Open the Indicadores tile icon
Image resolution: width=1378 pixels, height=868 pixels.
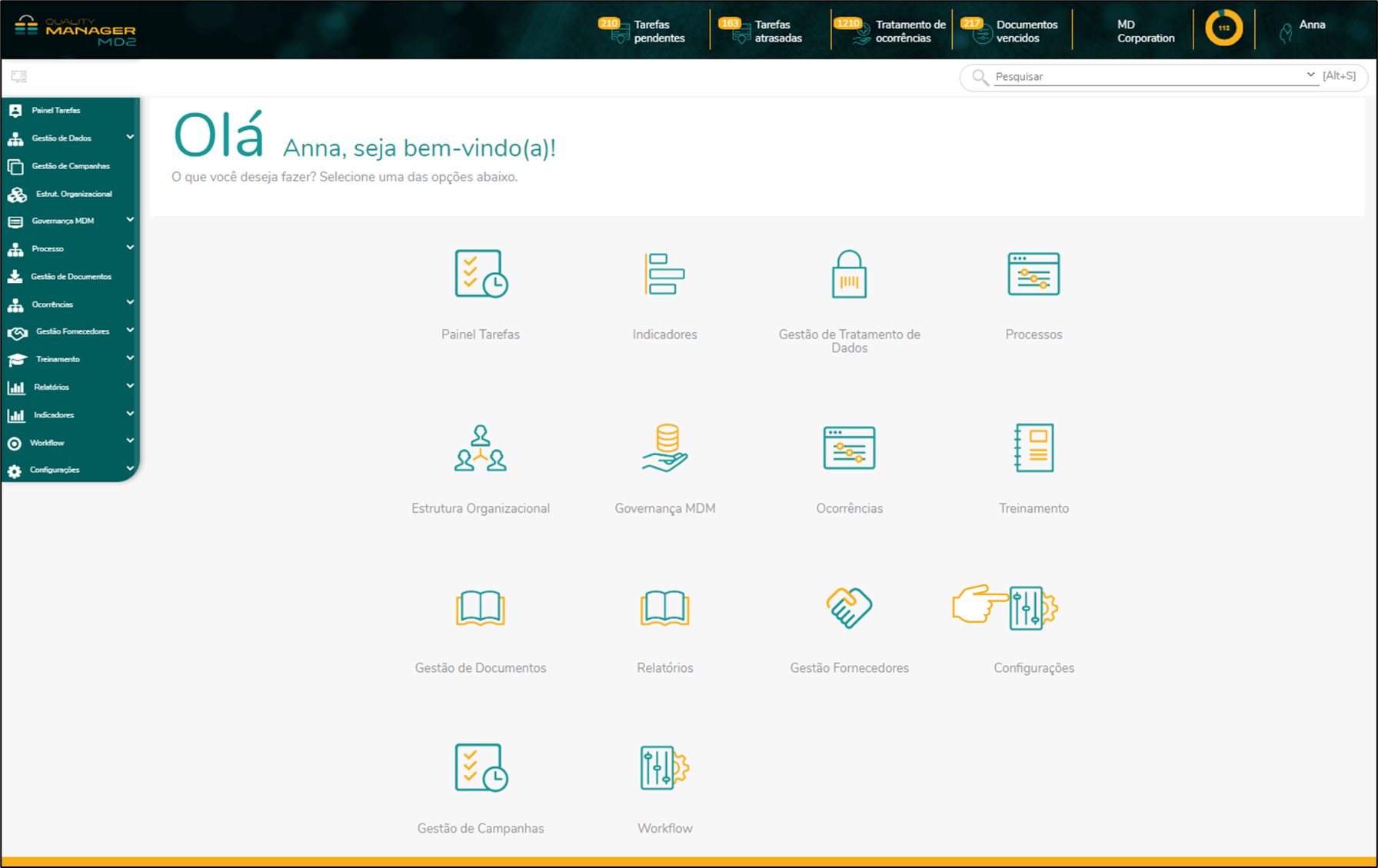(664, 274)
